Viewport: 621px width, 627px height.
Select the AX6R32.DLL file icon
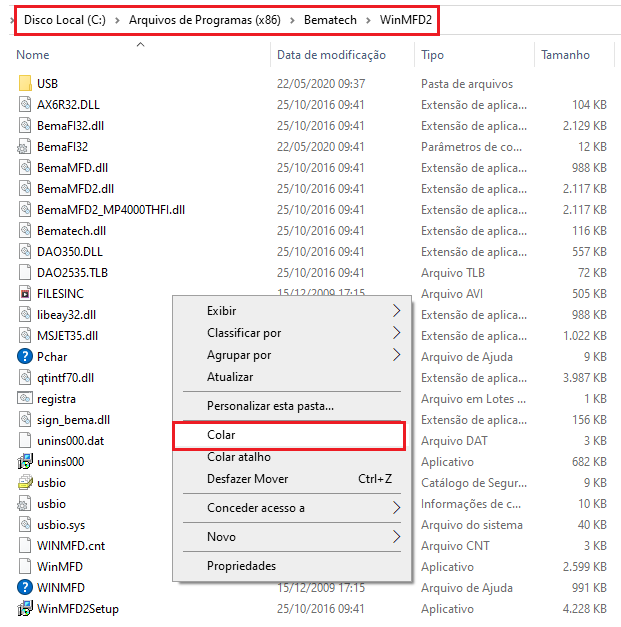pyautogui.click(x=25, y=104)
